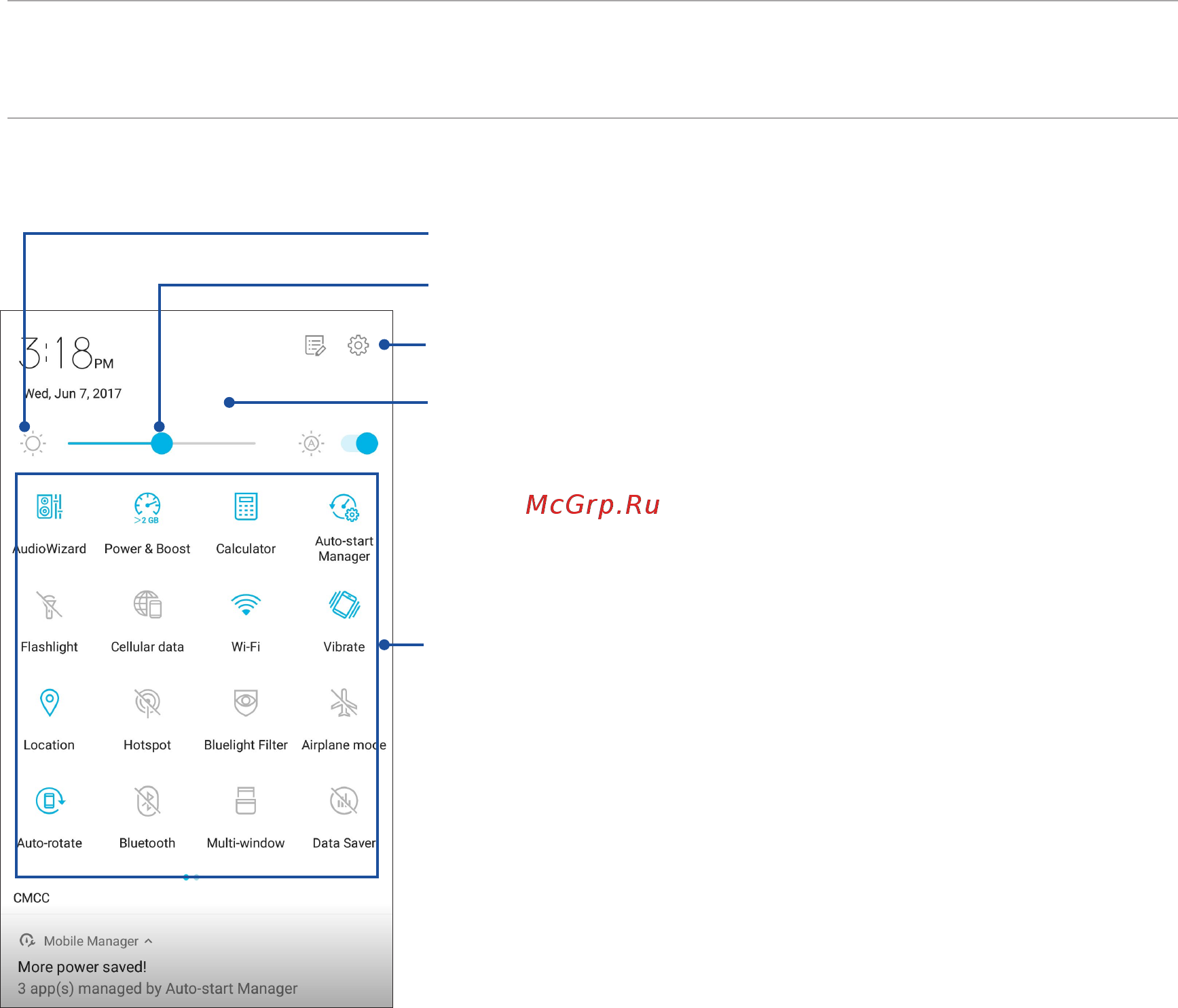Open the Mobile Manager notification icon

(x=27, y=940)
